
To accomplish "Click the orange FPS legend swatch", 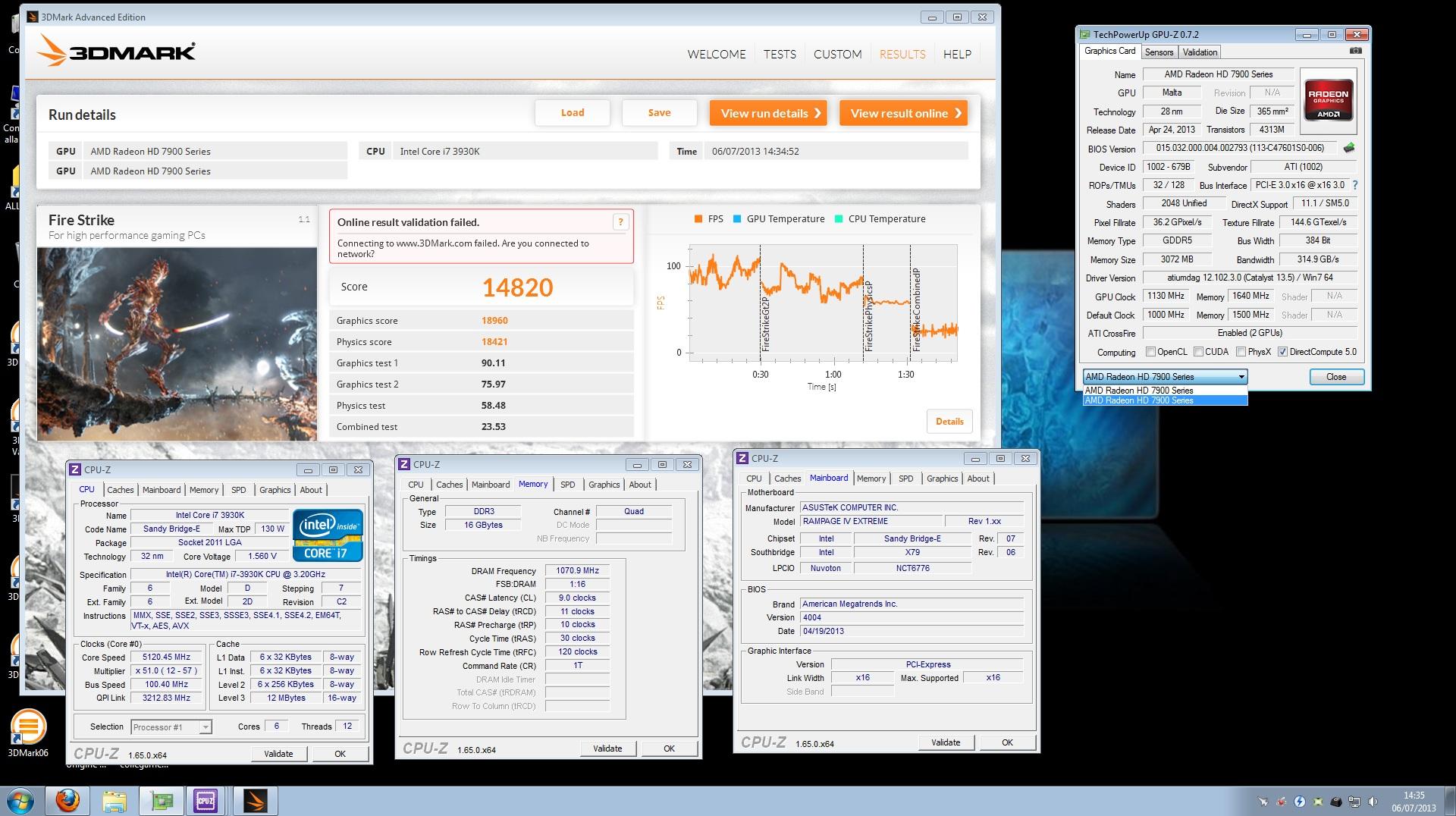I will click(x=698, y=219).
